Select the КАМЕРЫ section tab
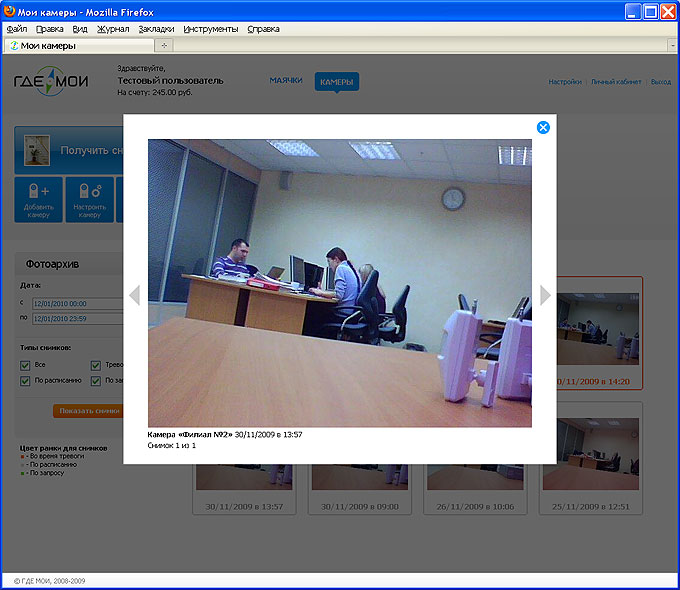Image resolution: width=680 pixels, height=590 pixels. click(x=337, y=82)
